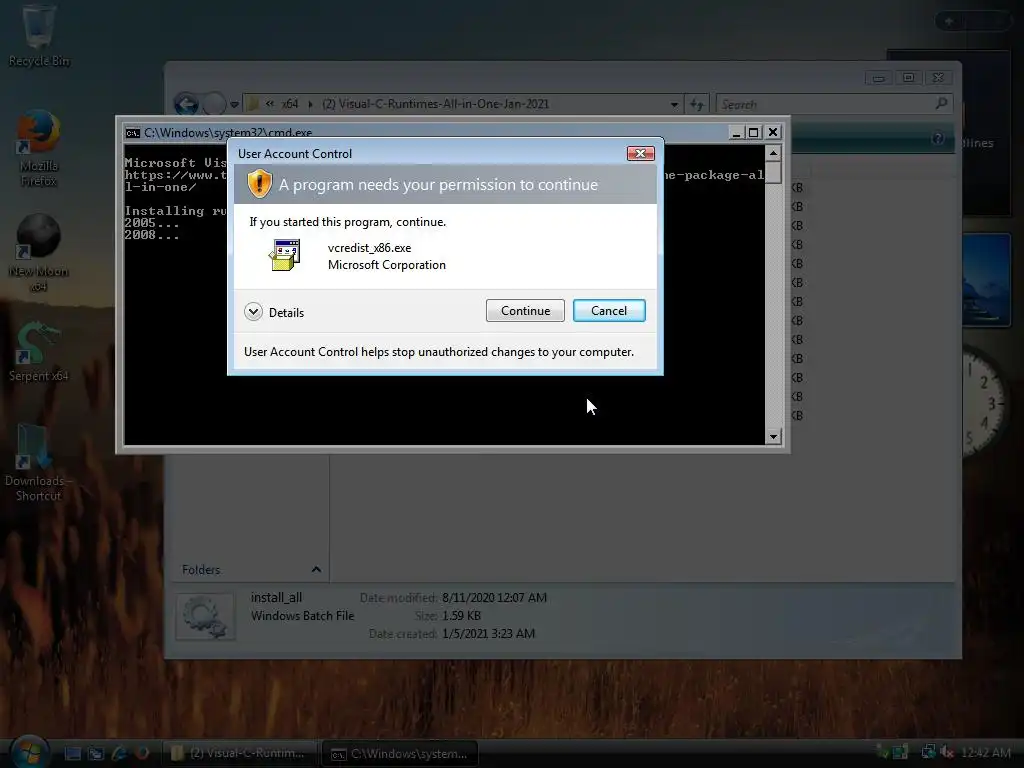The width and height of the screenshot is (1024, 768).
Task: Click the install_all batch file preview icon
Action: click(x=205, y=616)
